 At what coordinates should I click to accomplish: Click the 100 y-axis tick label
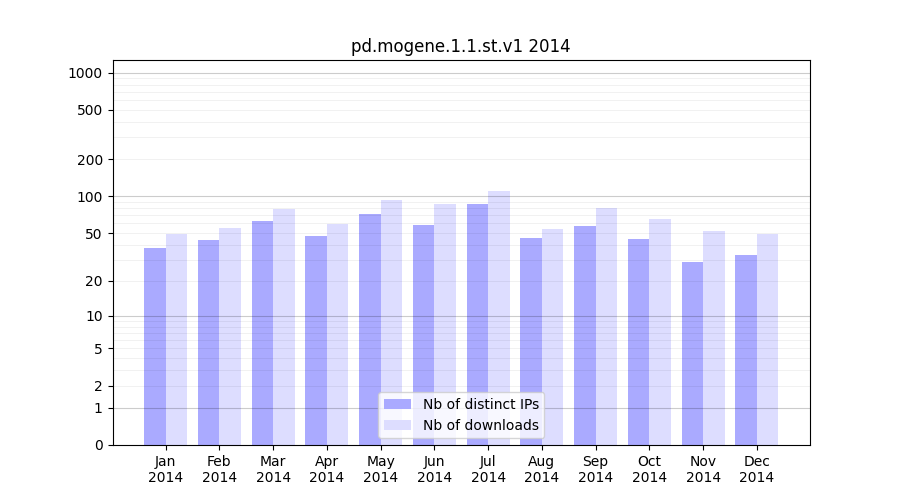(89, 197)
